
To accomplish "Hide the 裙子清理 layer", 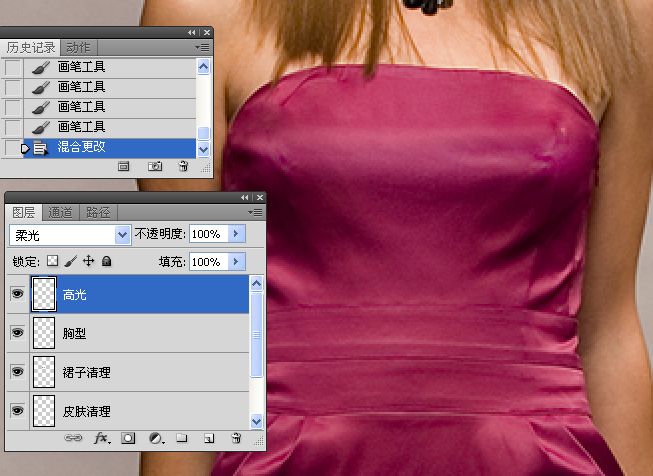I will pyautogui.click(x=17, y=371).
